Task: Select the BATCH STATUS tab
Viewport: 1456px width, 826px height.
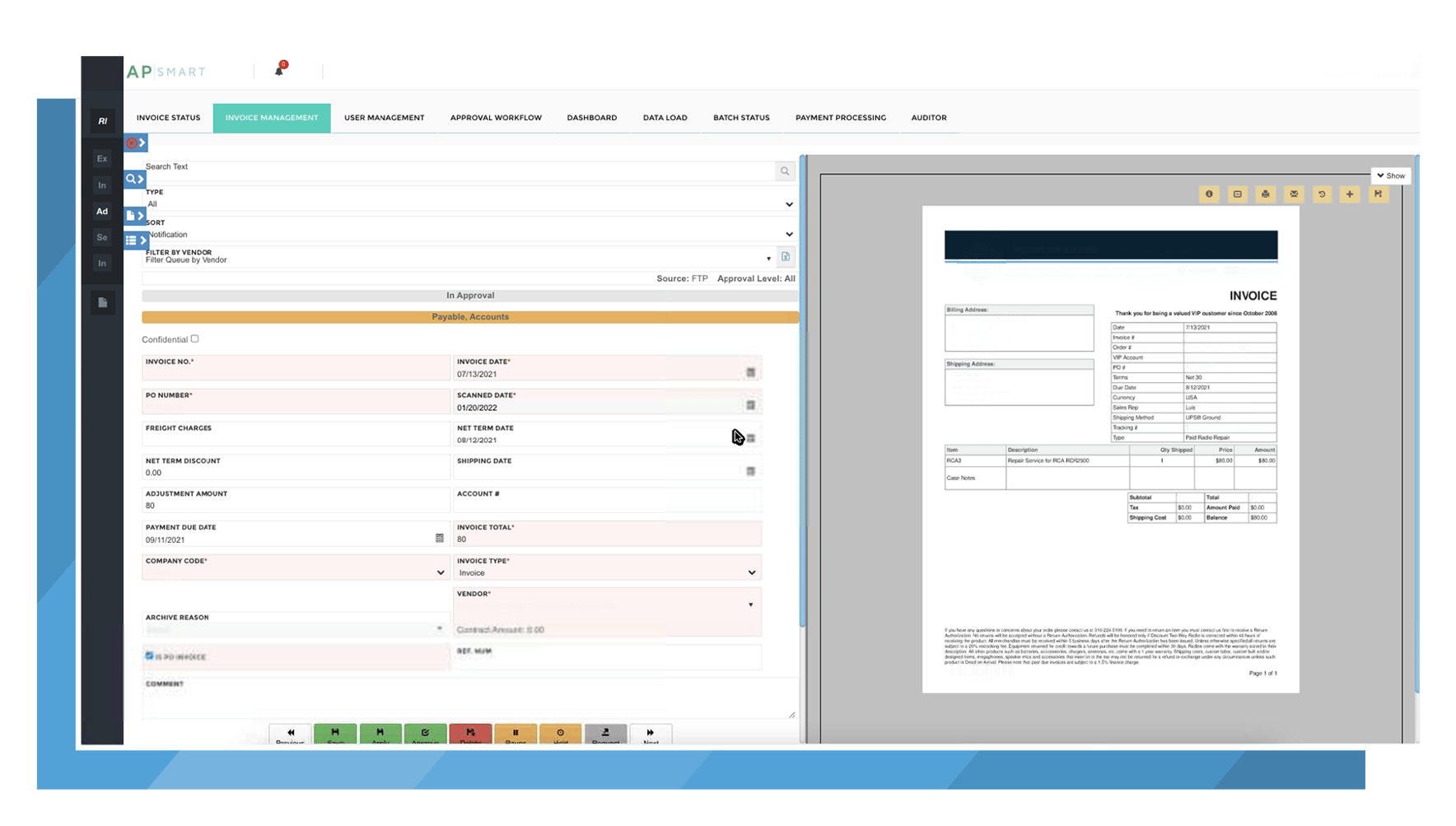Action: coord(740,117)
